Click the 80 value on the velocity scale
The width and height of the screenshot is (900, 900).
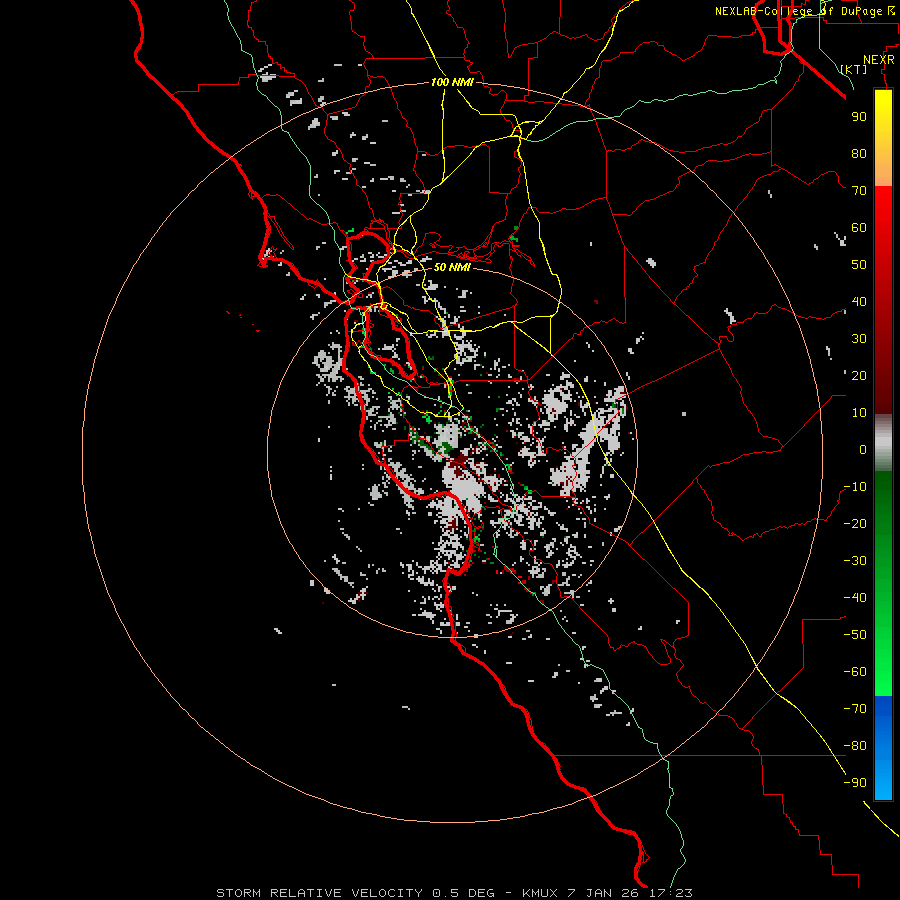tap(859, 153)
